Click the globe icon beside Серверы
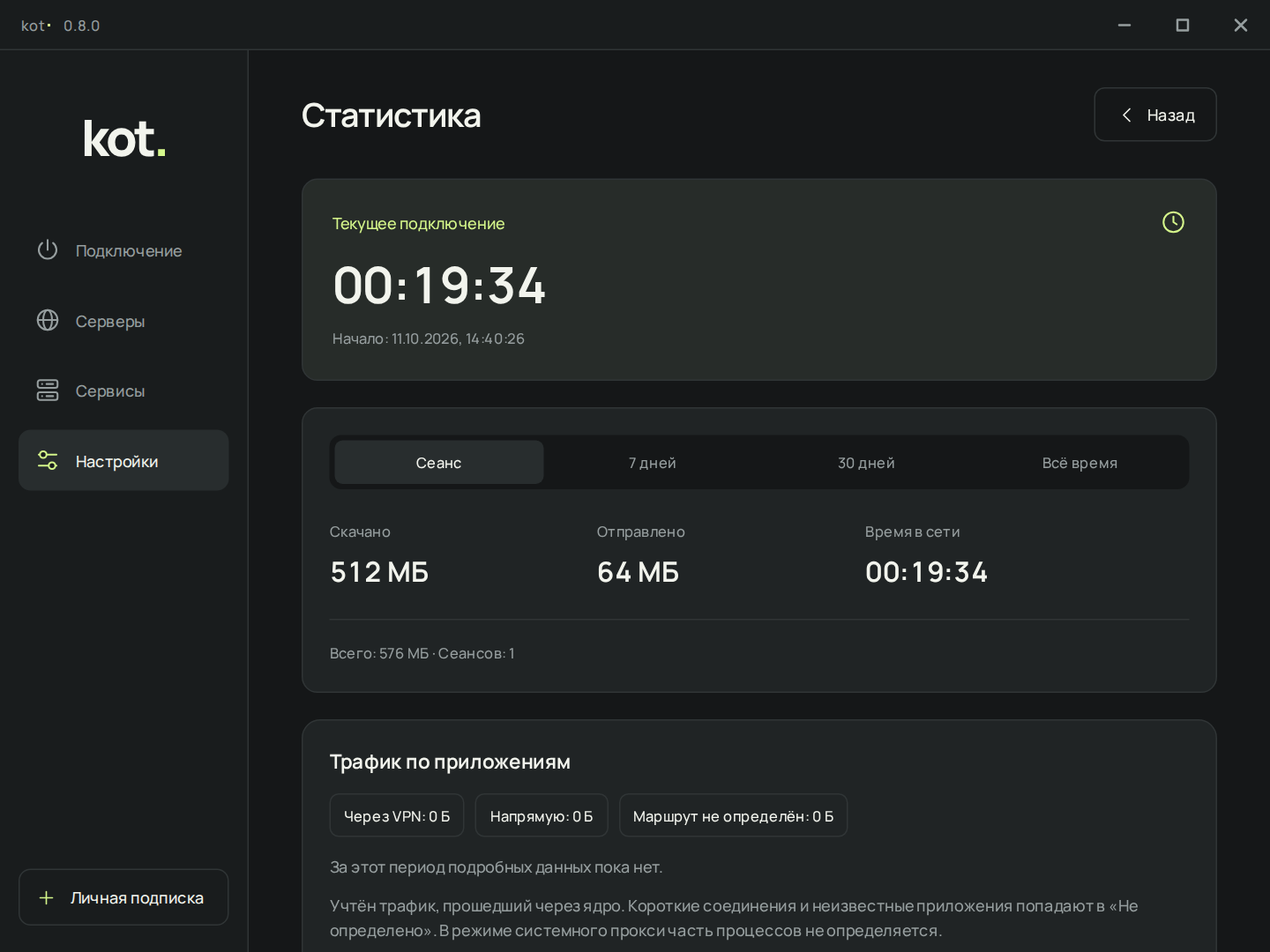Viewport: 1270px width, 952px height. (48, 320)
